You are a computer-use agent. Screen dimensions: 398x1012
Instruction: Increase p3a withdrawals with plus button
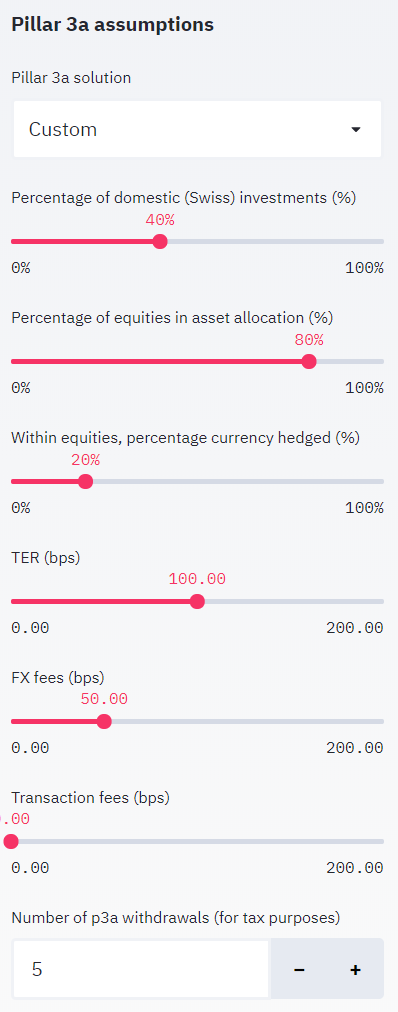(355, 969)
